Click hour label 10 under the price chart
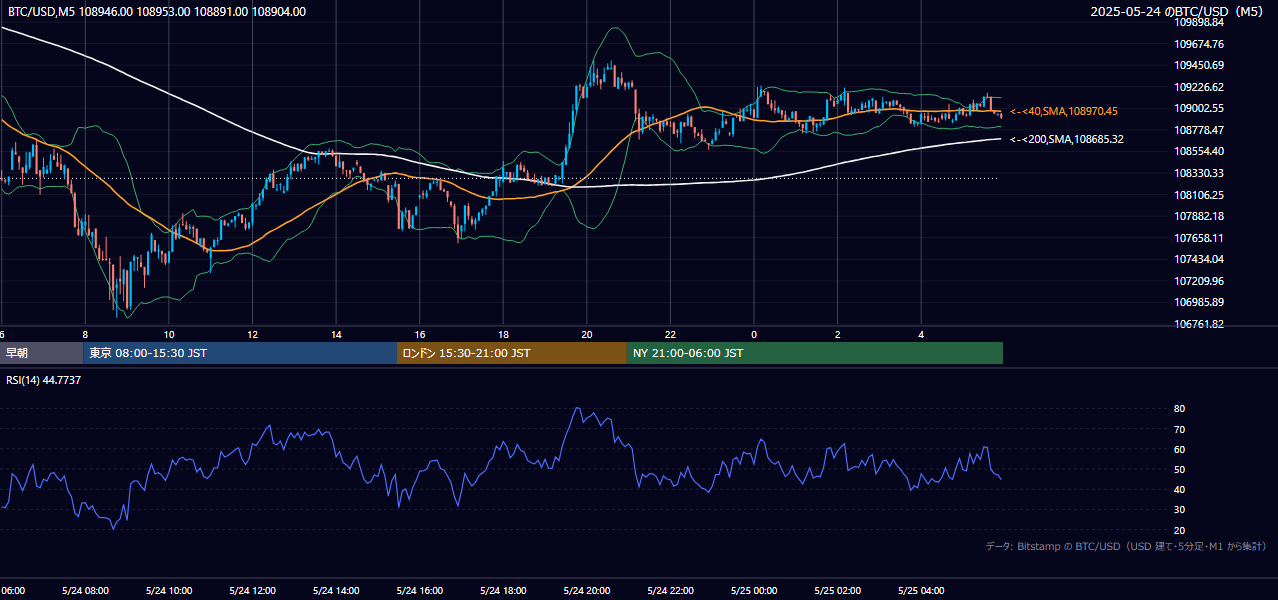This screenshot has height=600, width=1278. tap(169, 334)
